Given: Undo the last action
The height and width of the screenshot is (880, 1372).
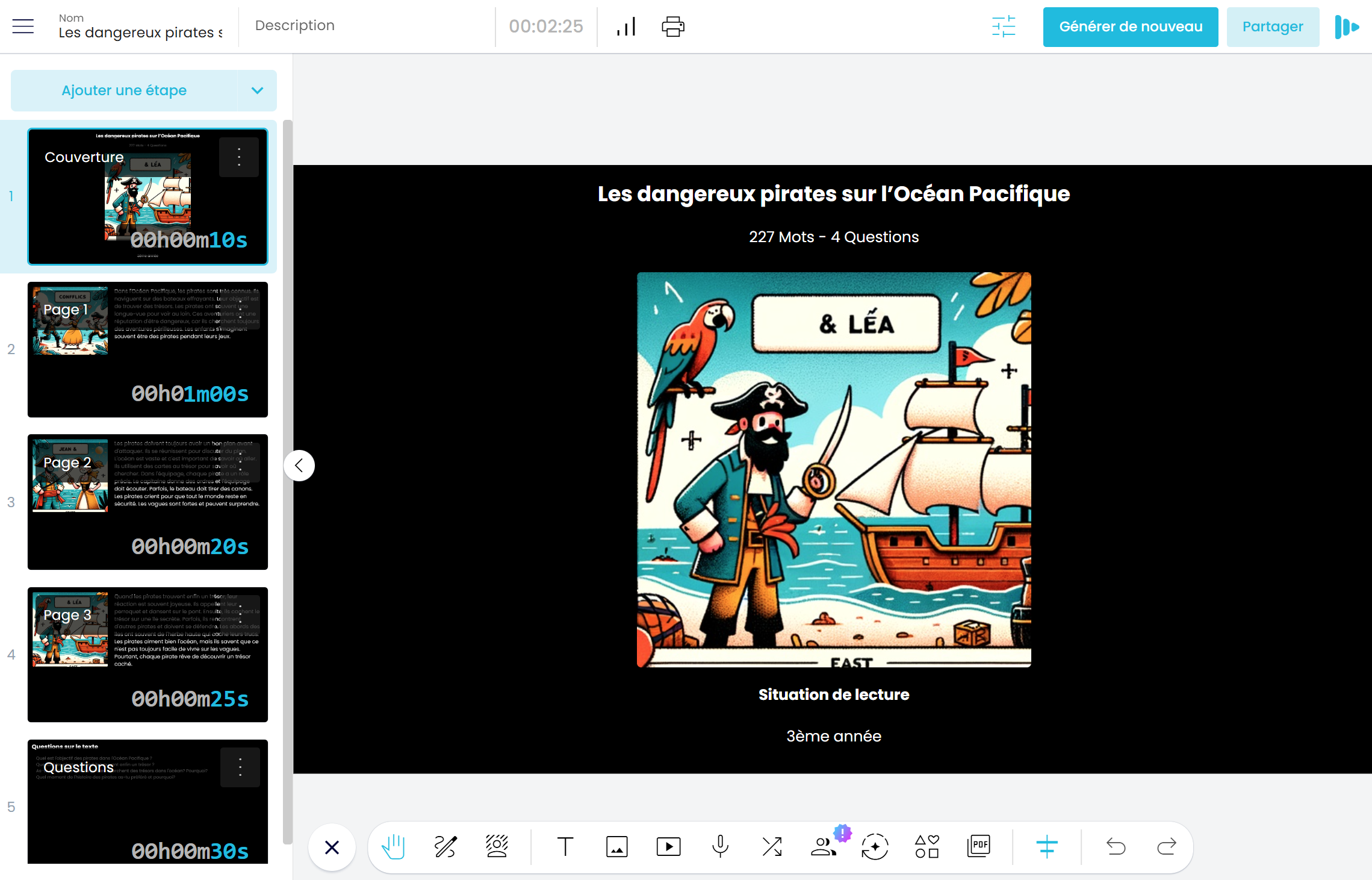Looking at the screenshot, I should pyautogui.click(x=1116, y=847).
